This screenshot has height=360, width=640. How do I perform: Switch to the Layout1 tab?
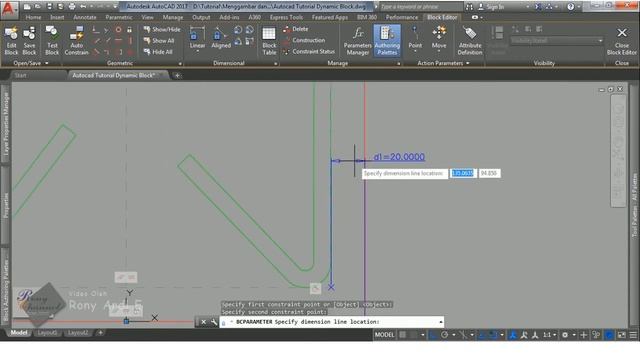tap(47, 333)
